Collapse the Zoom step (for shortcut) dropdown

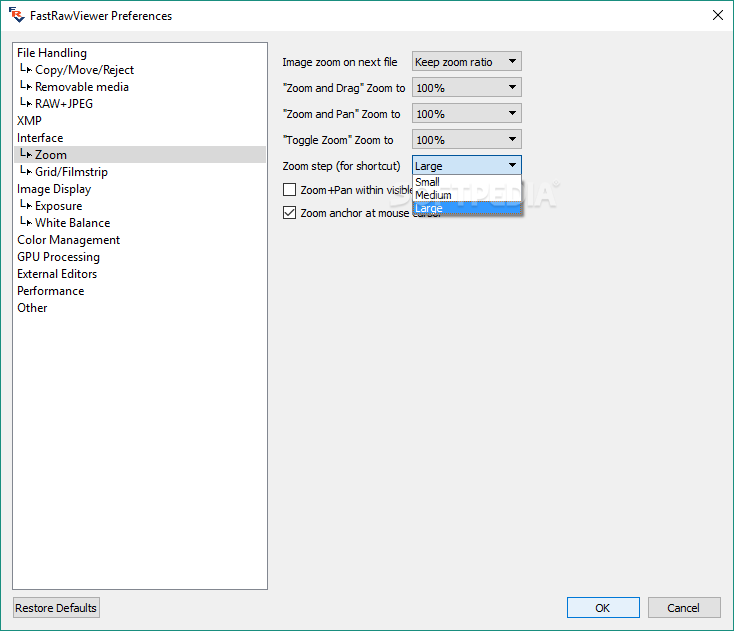467,165
